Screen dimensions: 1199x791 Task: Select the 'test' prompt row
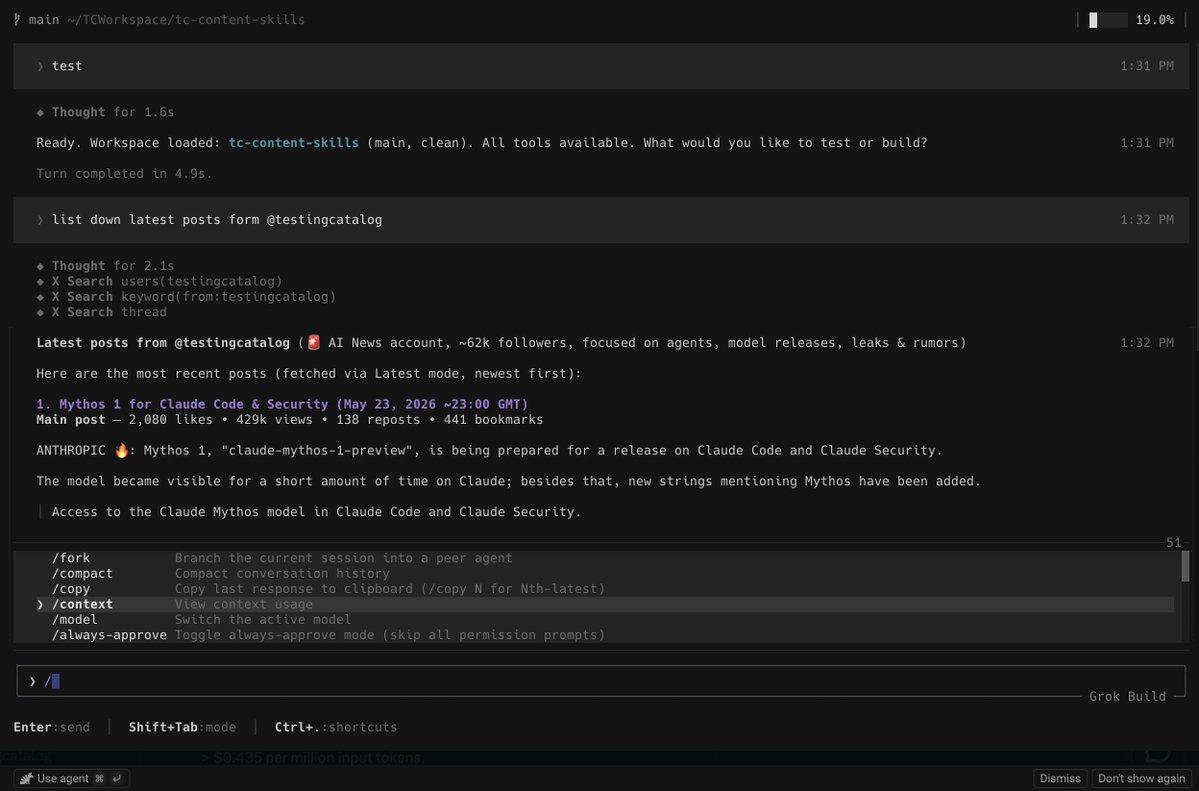601,66
